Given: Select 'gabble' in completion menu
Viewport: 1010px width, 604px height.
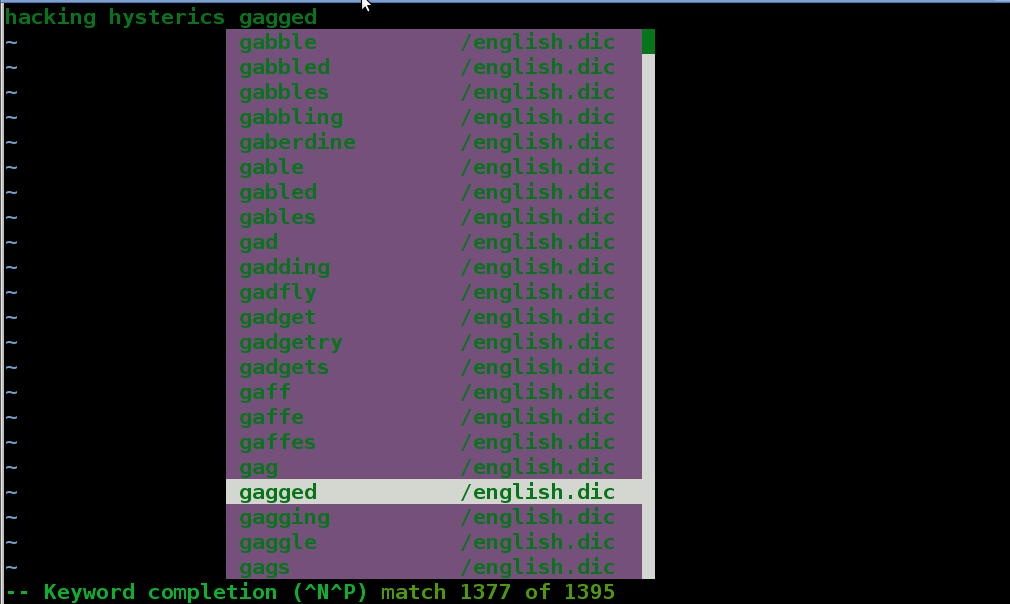Looking at the screenshot, I should click(434, 42).
